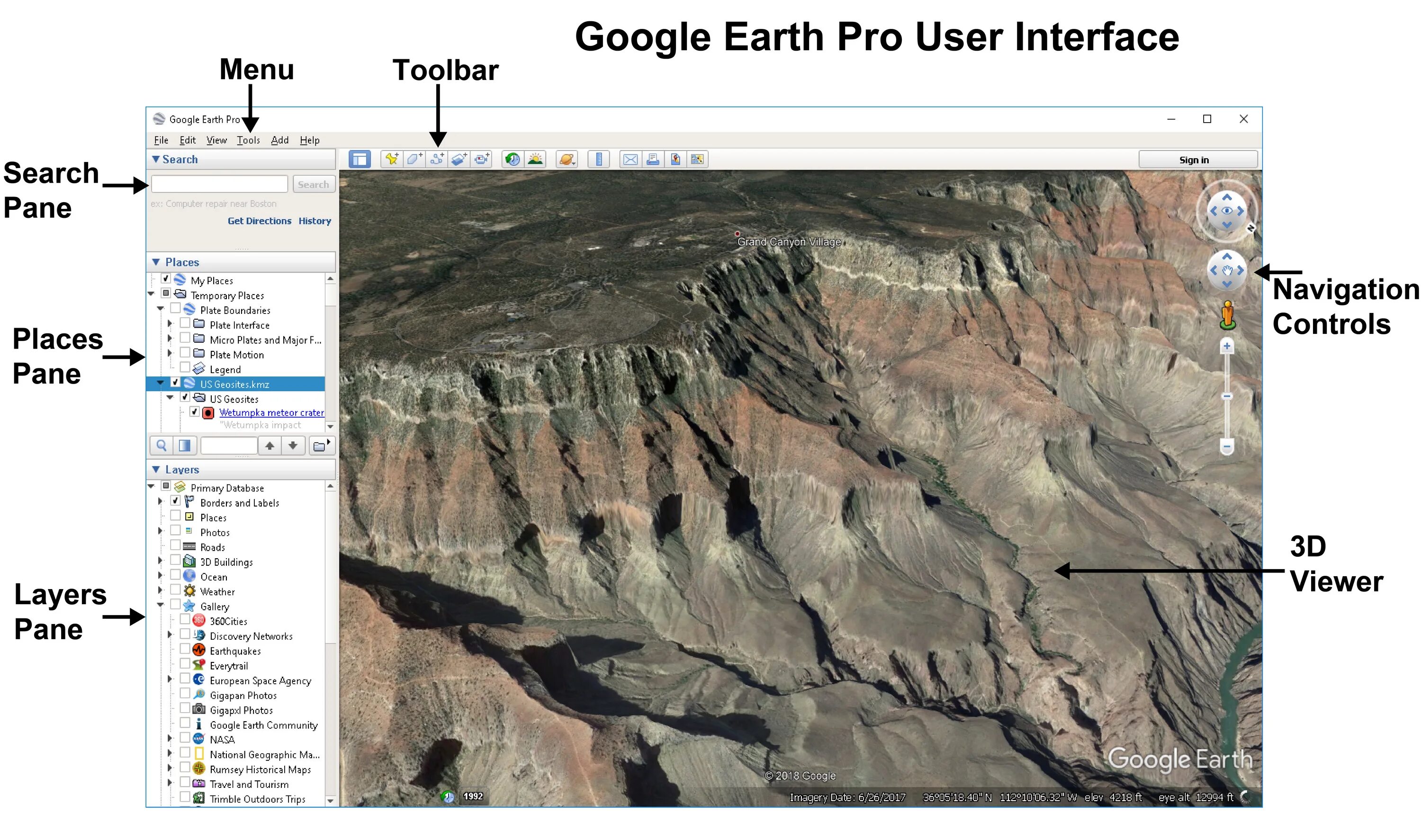The width and height of the screenshot is (1421, 840).
Task: Hide the sidebar using toolbar button
Action: (359, 160)
